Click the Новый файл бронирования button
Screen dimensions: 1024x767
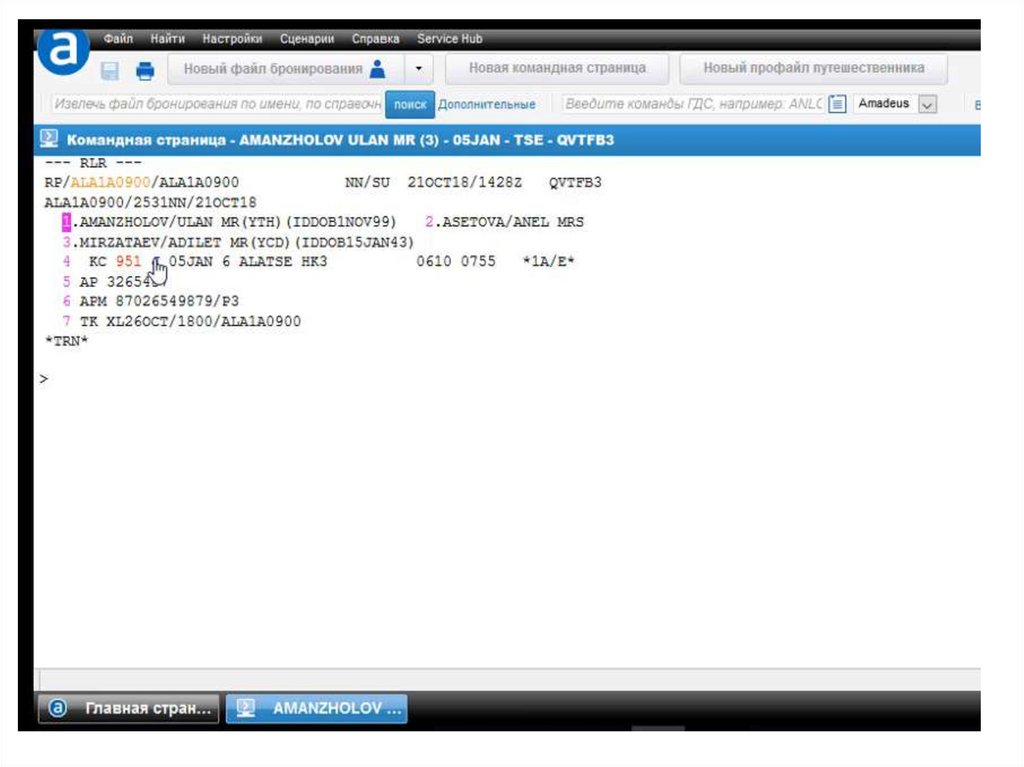[x=286, y=69]
